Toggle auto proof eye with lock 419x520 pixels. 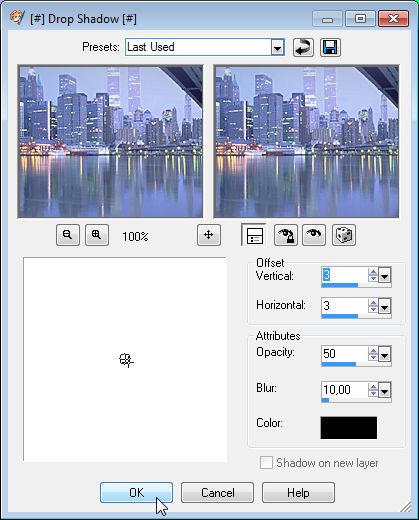[286, 235]
